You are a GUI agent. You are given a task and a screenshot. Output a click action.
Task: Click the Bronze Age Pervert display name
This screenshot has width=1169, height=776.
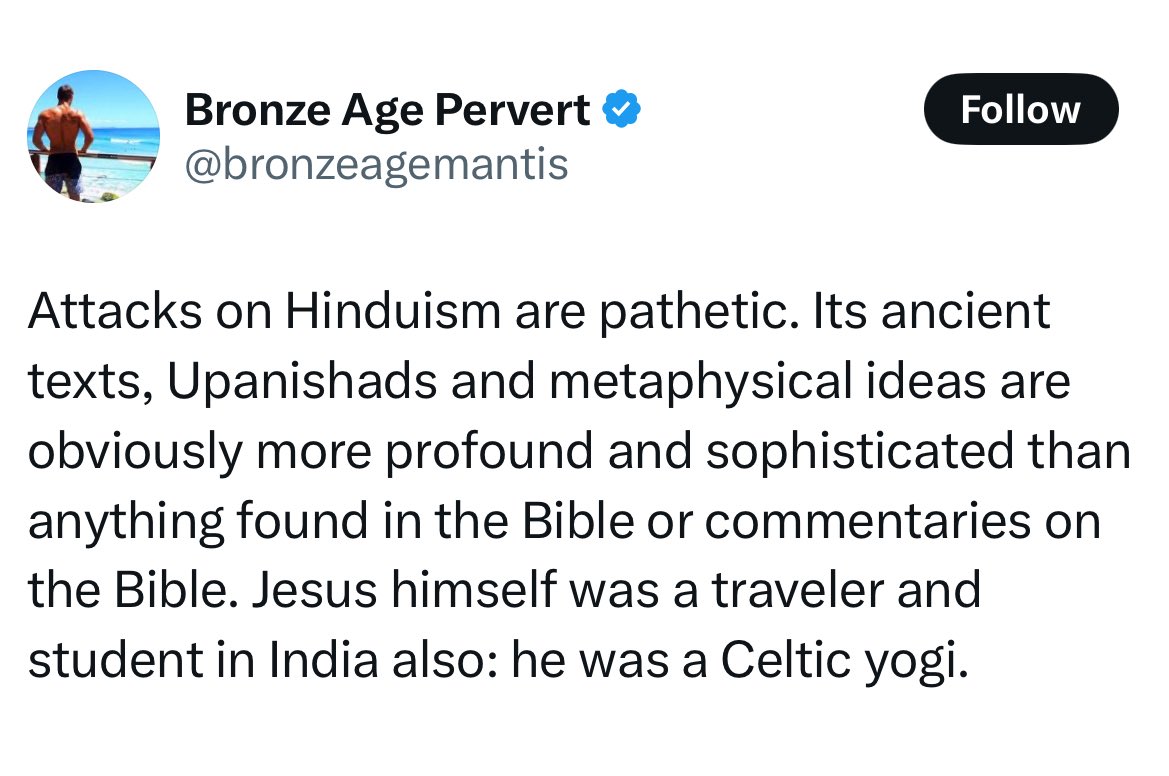click(387, 110)
